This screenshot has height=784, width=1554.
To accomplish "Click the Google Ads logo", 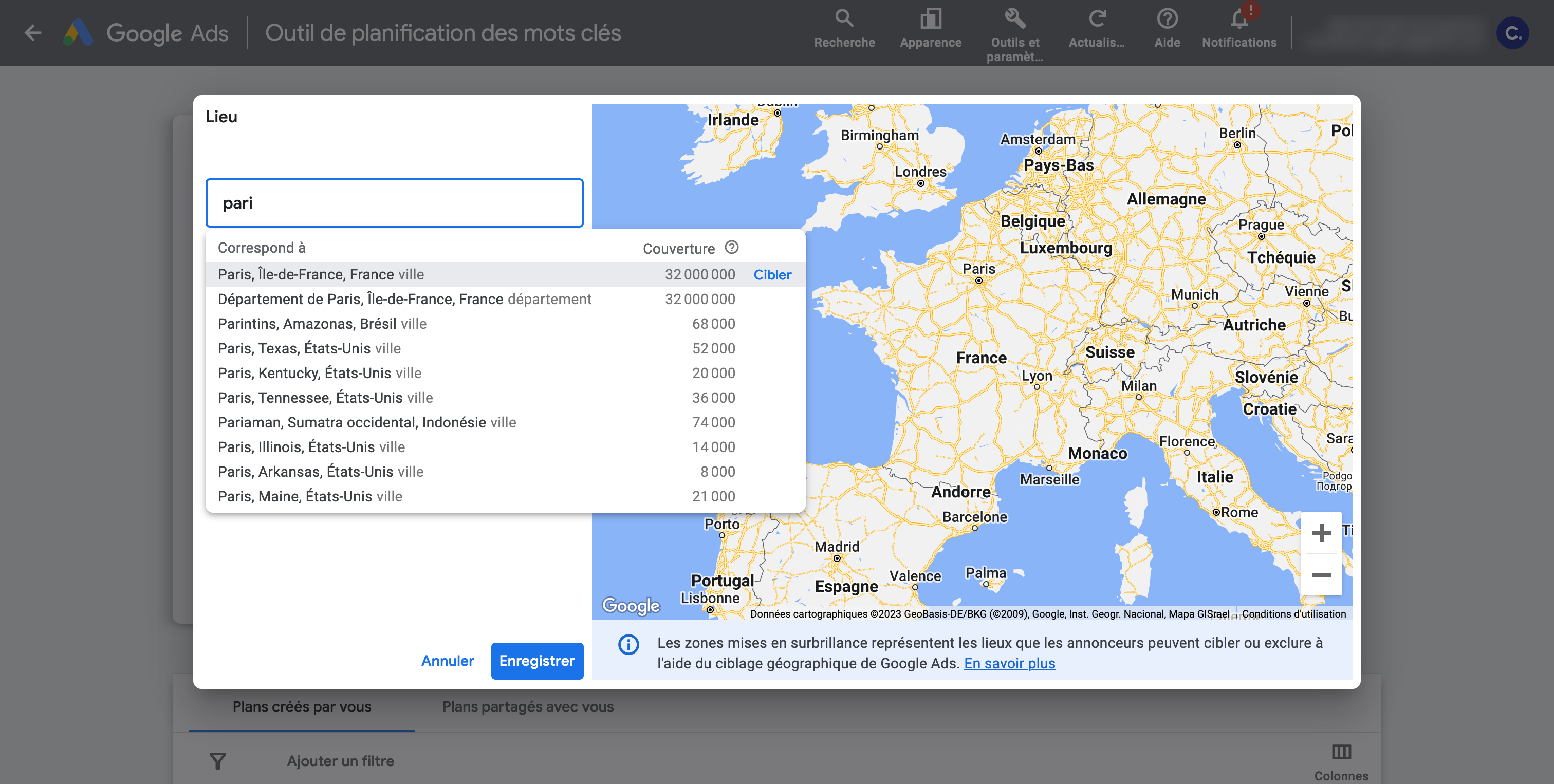I will click(146, 32).
